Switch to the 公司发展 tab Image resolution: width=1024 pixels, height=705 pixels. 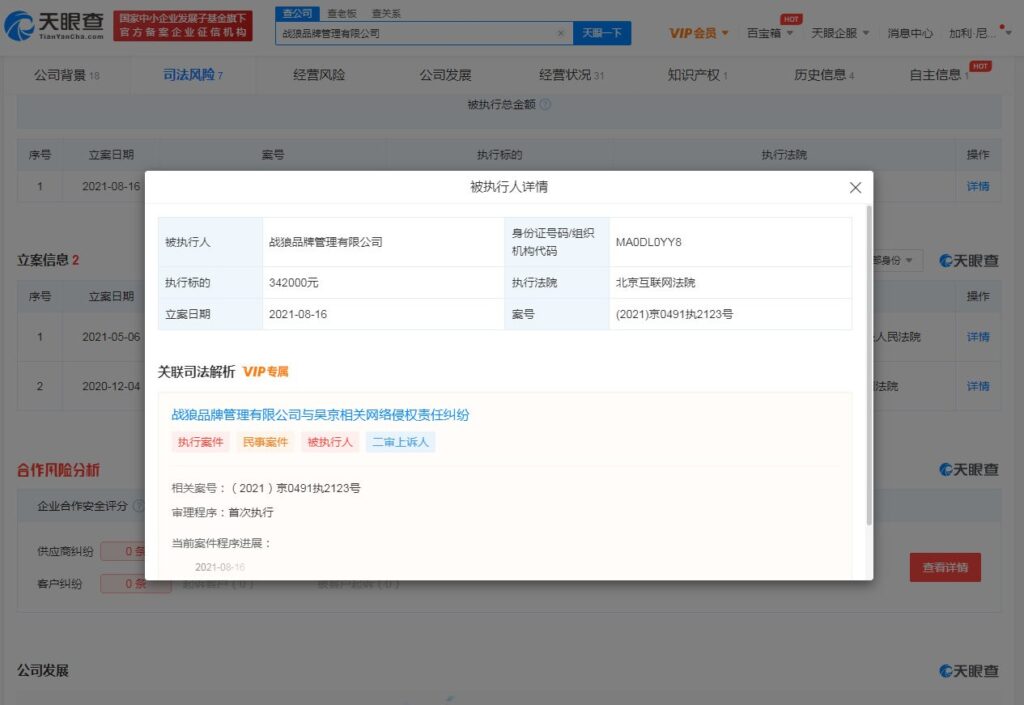[445, 75]
